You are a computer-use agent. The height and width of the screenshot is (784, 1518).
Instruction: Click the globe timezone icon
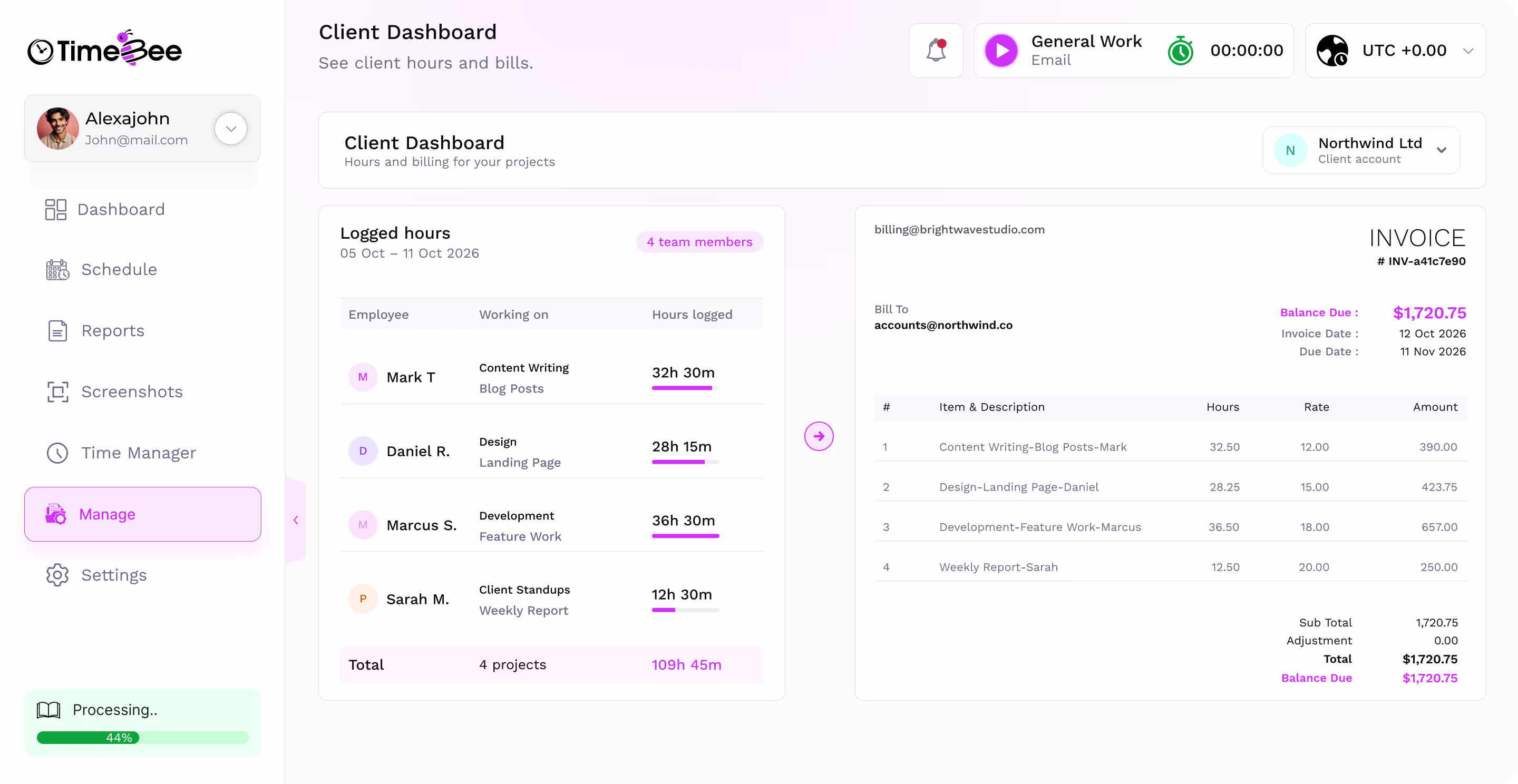click(1332, 51)
